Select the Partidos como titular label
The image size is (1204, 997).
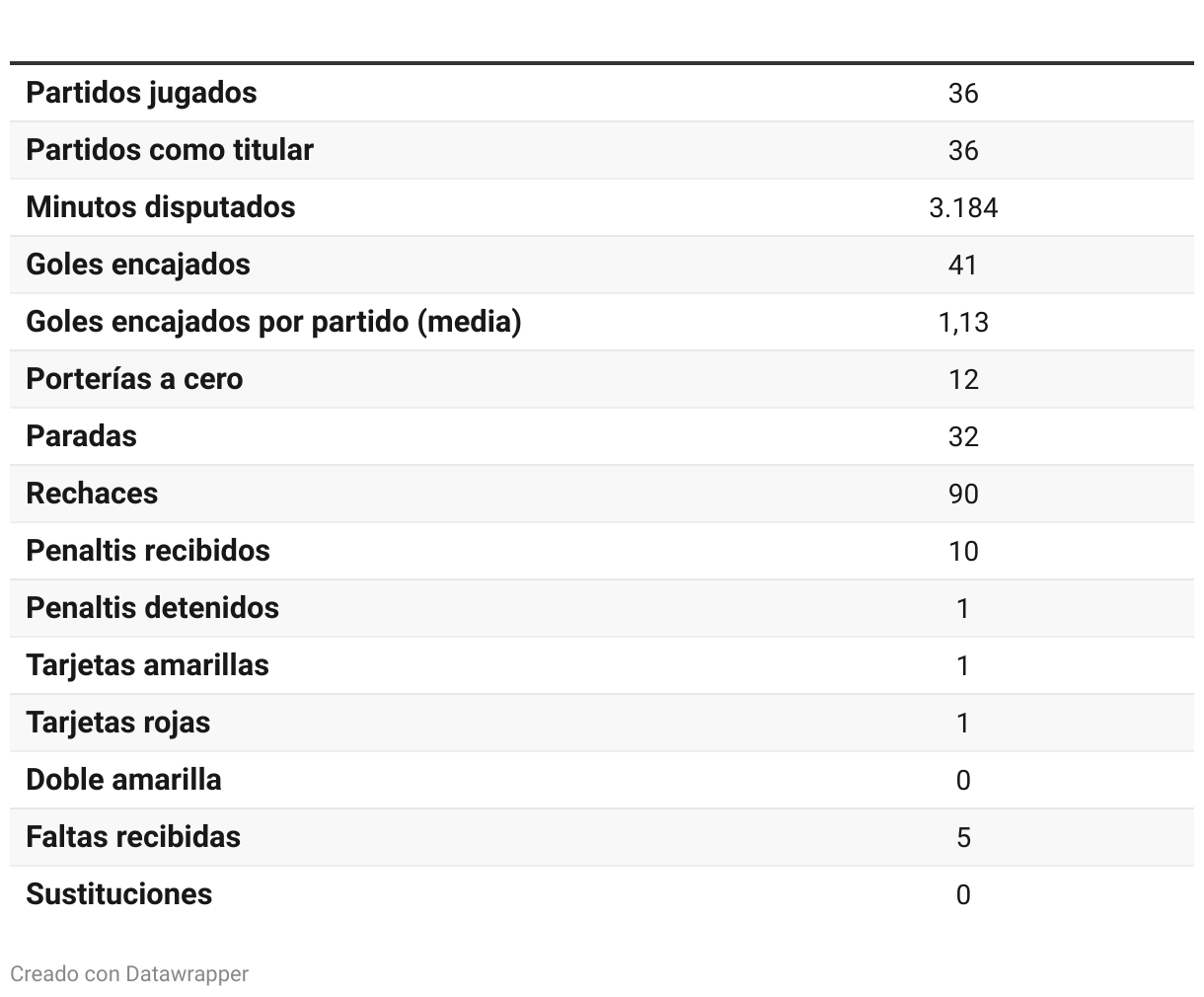coord(170,150)
